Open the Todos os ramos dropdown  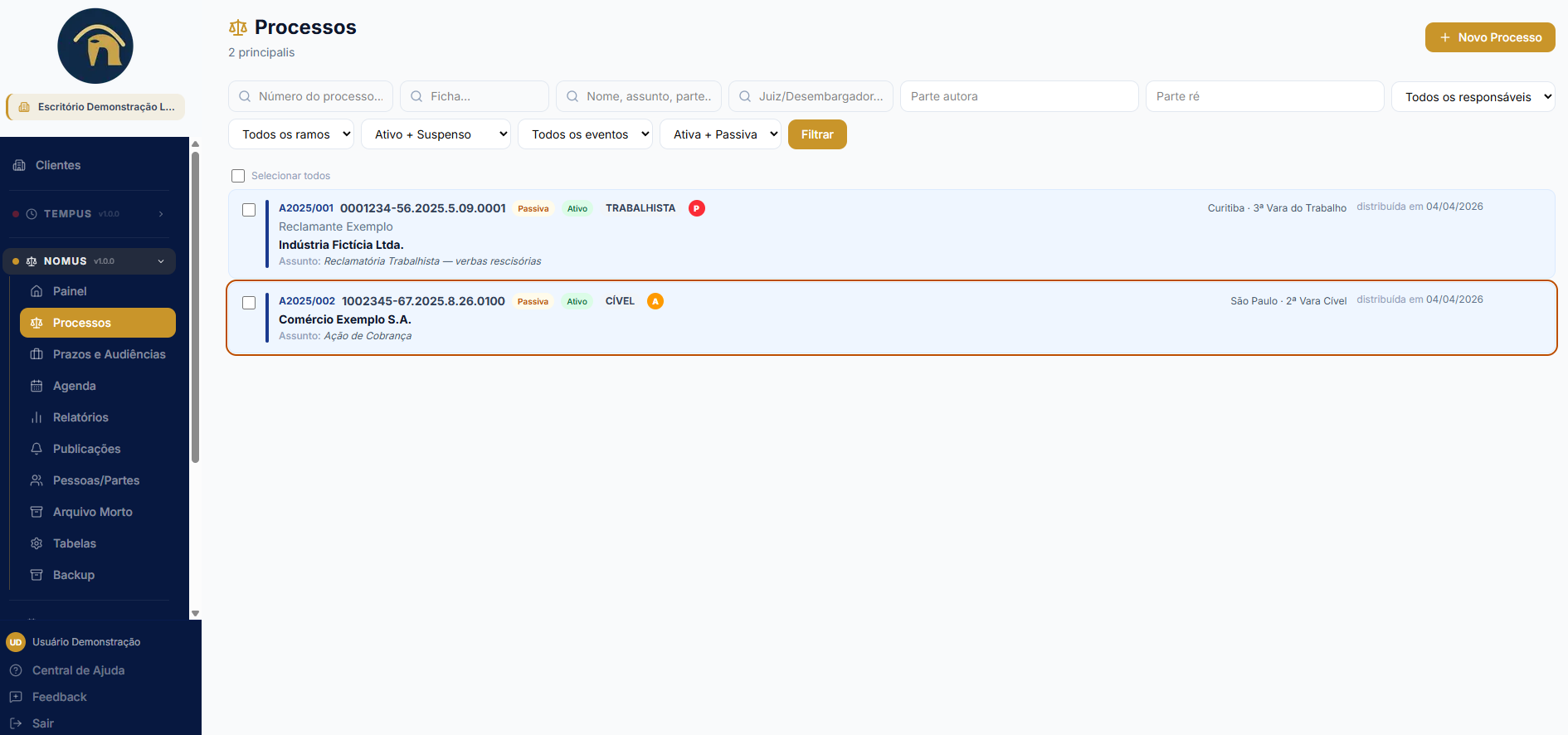tap(291, 134)
